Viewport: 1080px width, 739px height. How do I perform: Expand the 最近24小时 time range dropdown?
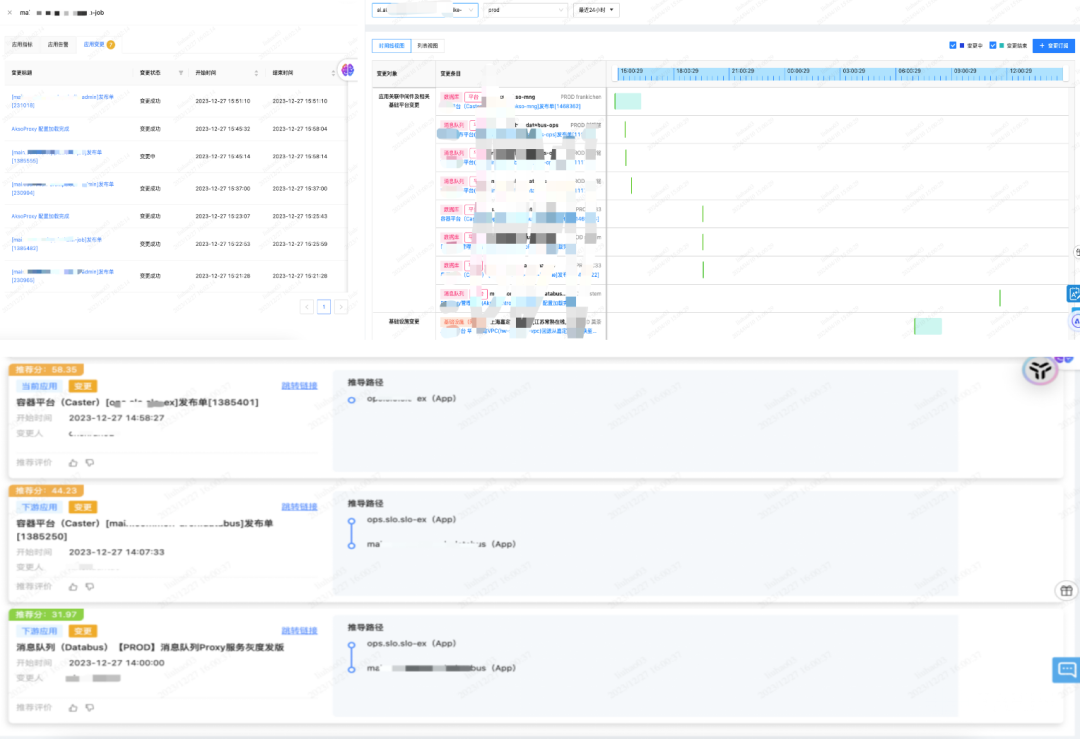(596, 10)
